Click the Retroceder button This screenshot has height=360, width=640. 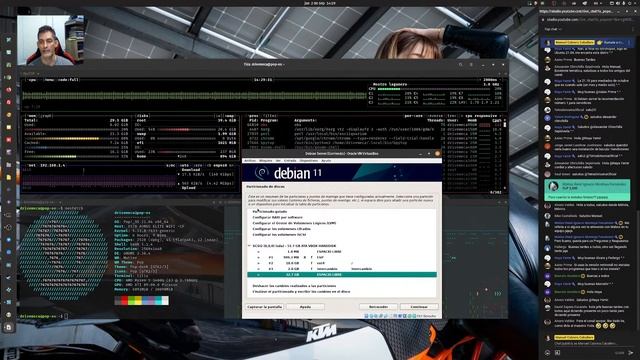(x=378, y=307)
